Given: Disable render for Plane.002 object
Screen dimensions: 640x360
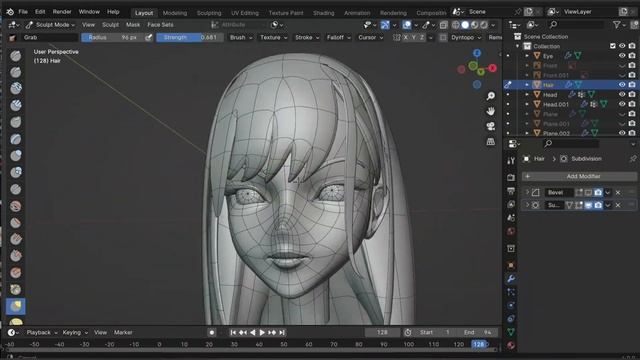Looking at the screenshot, I should click(x=632, y=133).
